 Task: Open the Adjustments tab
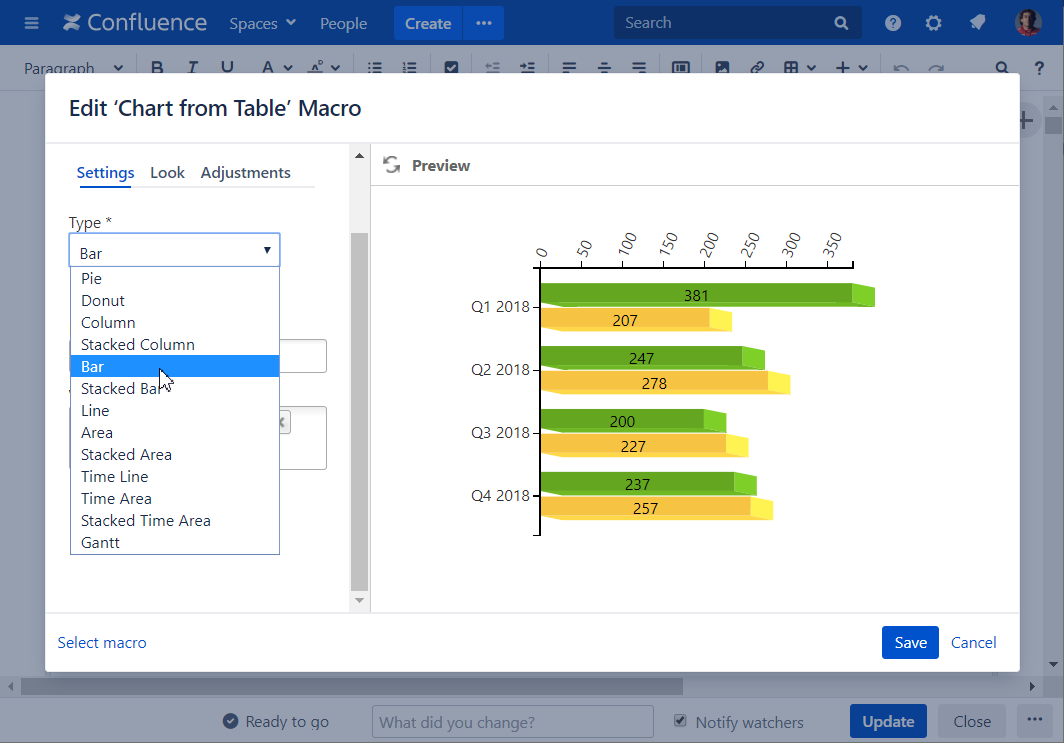245,173
